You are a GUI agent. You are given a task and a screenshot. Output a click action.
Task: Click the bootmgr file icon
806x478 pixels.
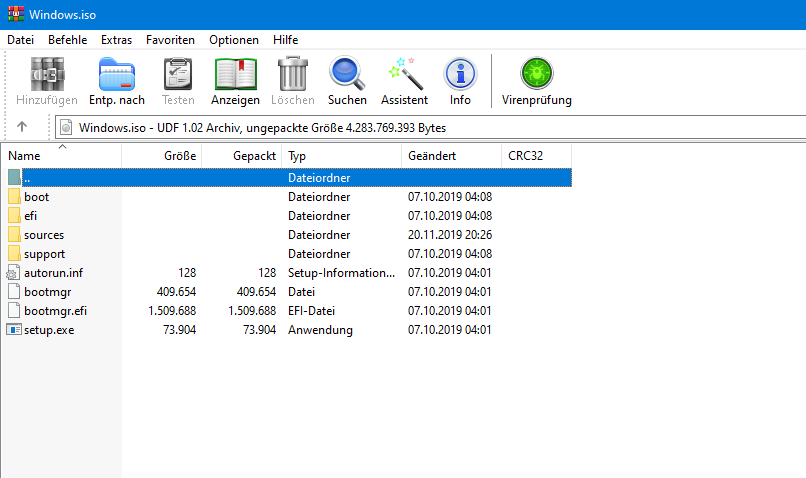click(x=14, y=291)
